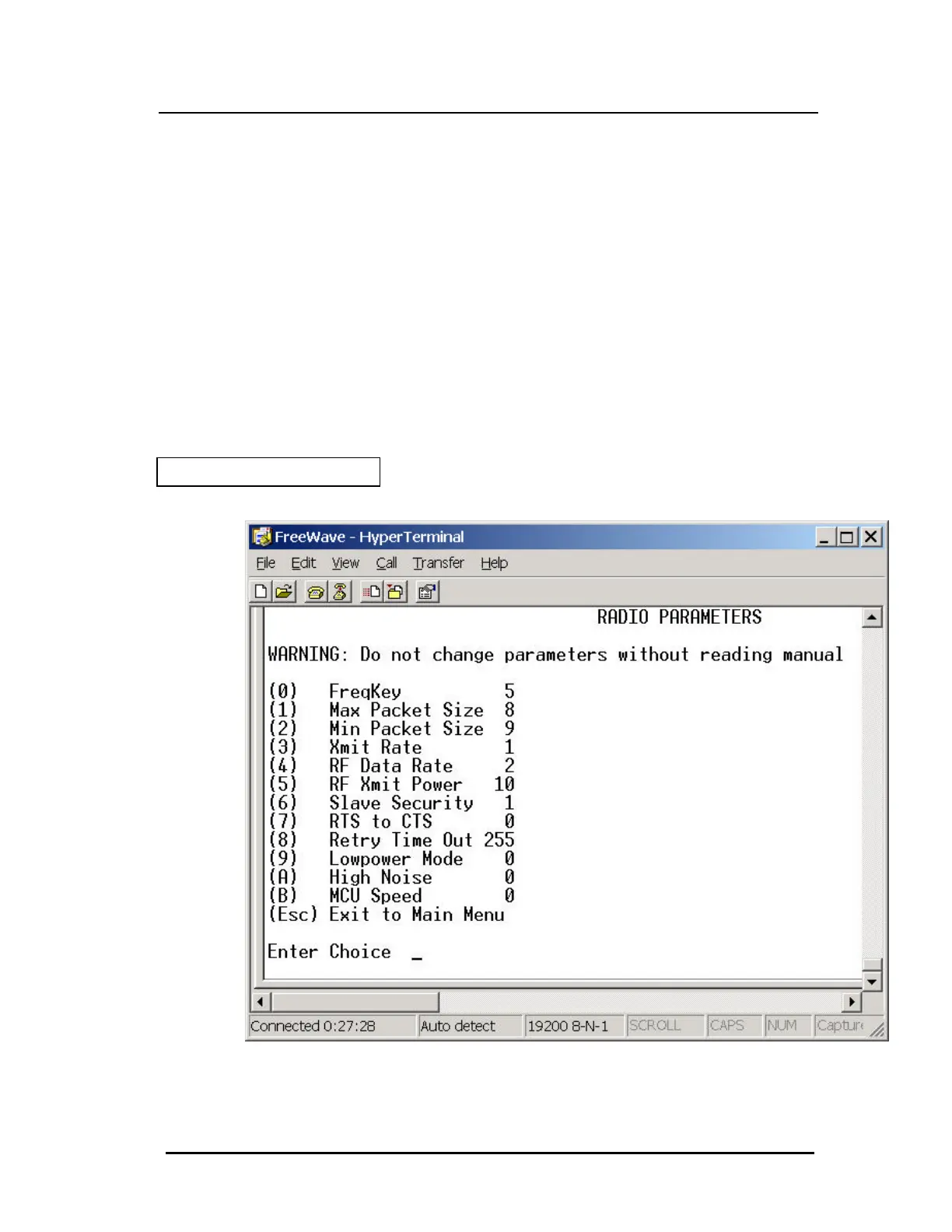Click the '(3) Xmit Rate' line
The width and height of the screenshot is (952, 1232).
pyautogui.click(x=391, y=747)
